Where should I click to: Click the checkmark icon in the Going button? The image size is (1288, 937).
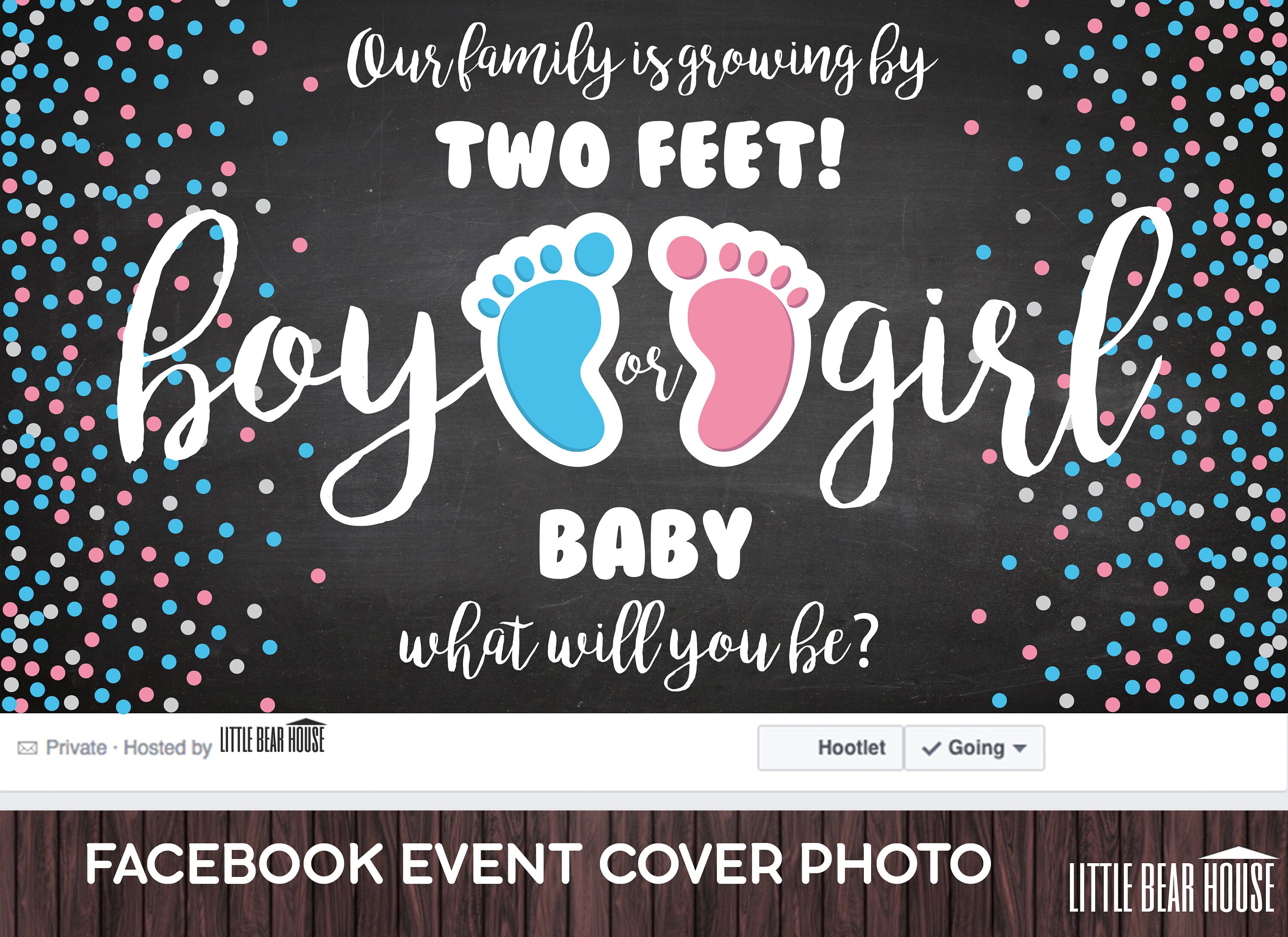click(931, 748)
